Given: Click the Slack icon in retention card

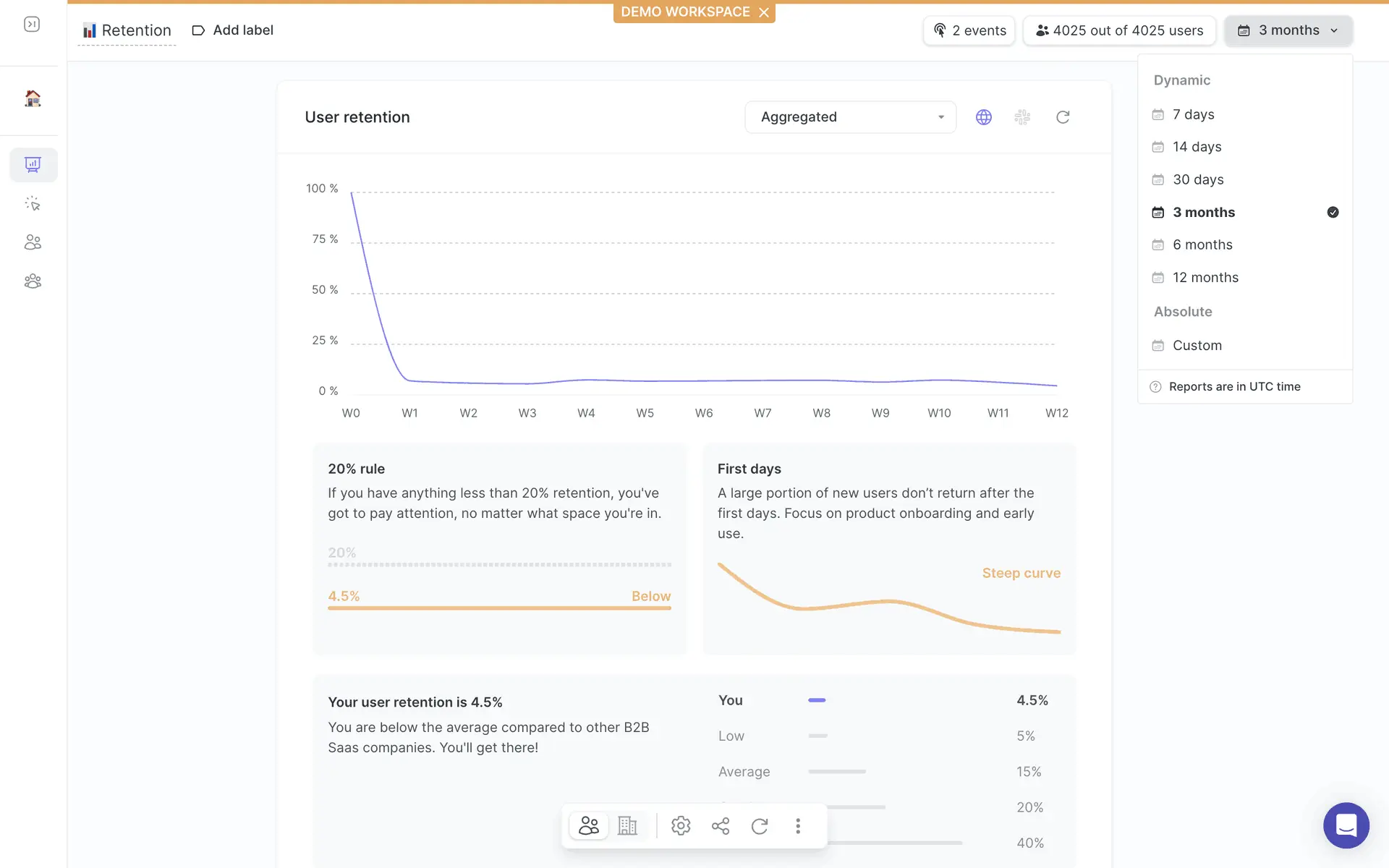Looking at the screenshot, I should point(1022,117).
